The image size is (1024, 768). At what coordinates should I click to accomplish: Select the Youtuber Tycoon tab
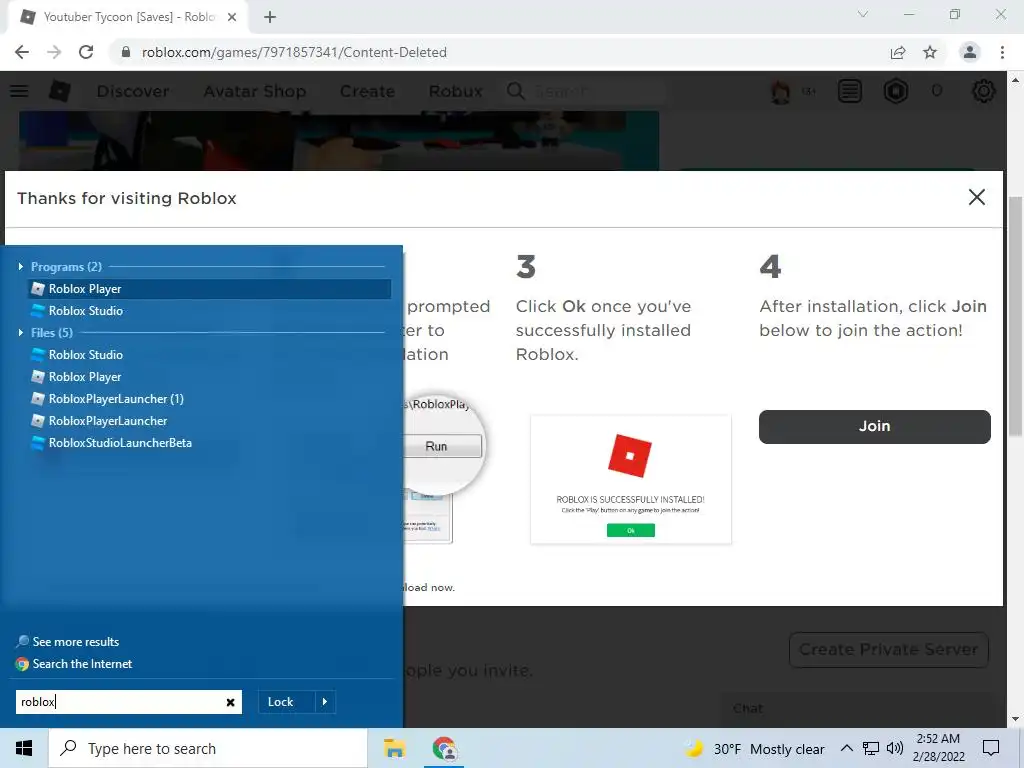(x=127, y=18)
